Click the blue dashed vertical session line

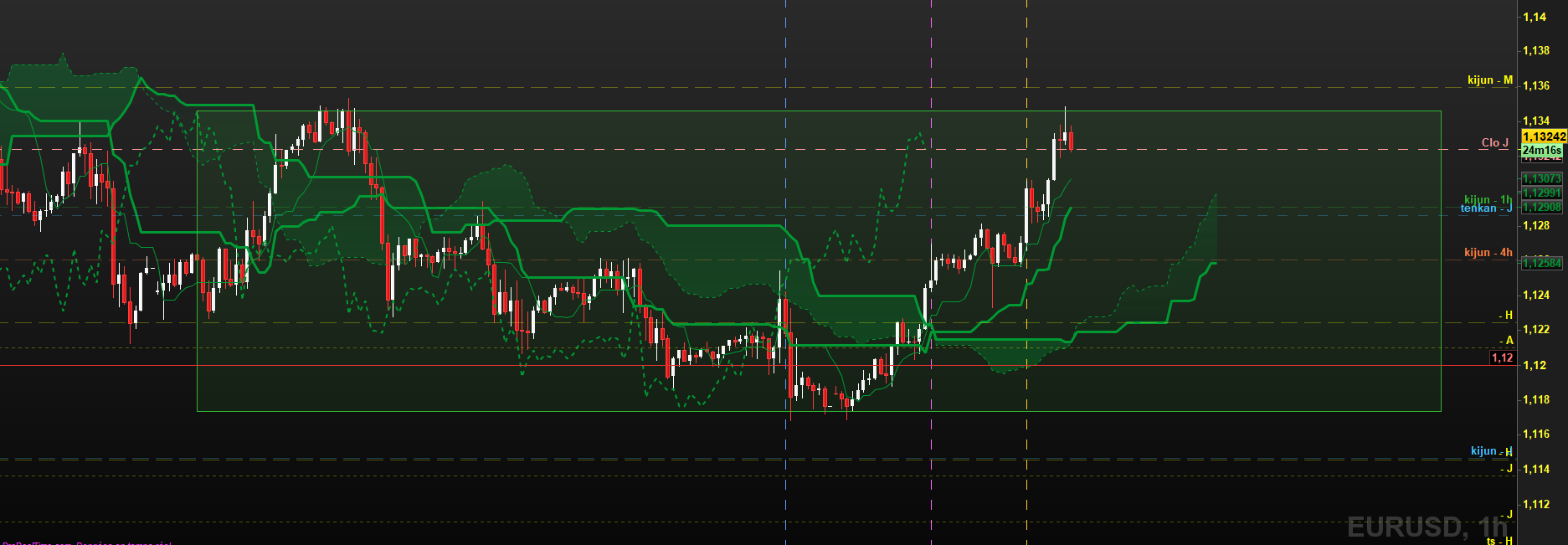point(785,469)
